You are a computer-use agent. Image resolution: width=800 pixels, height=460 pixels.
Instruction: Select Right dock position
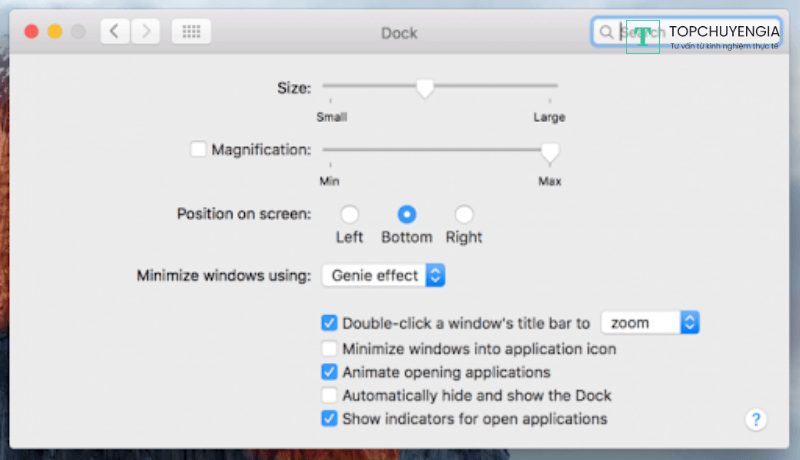(464, 214)
